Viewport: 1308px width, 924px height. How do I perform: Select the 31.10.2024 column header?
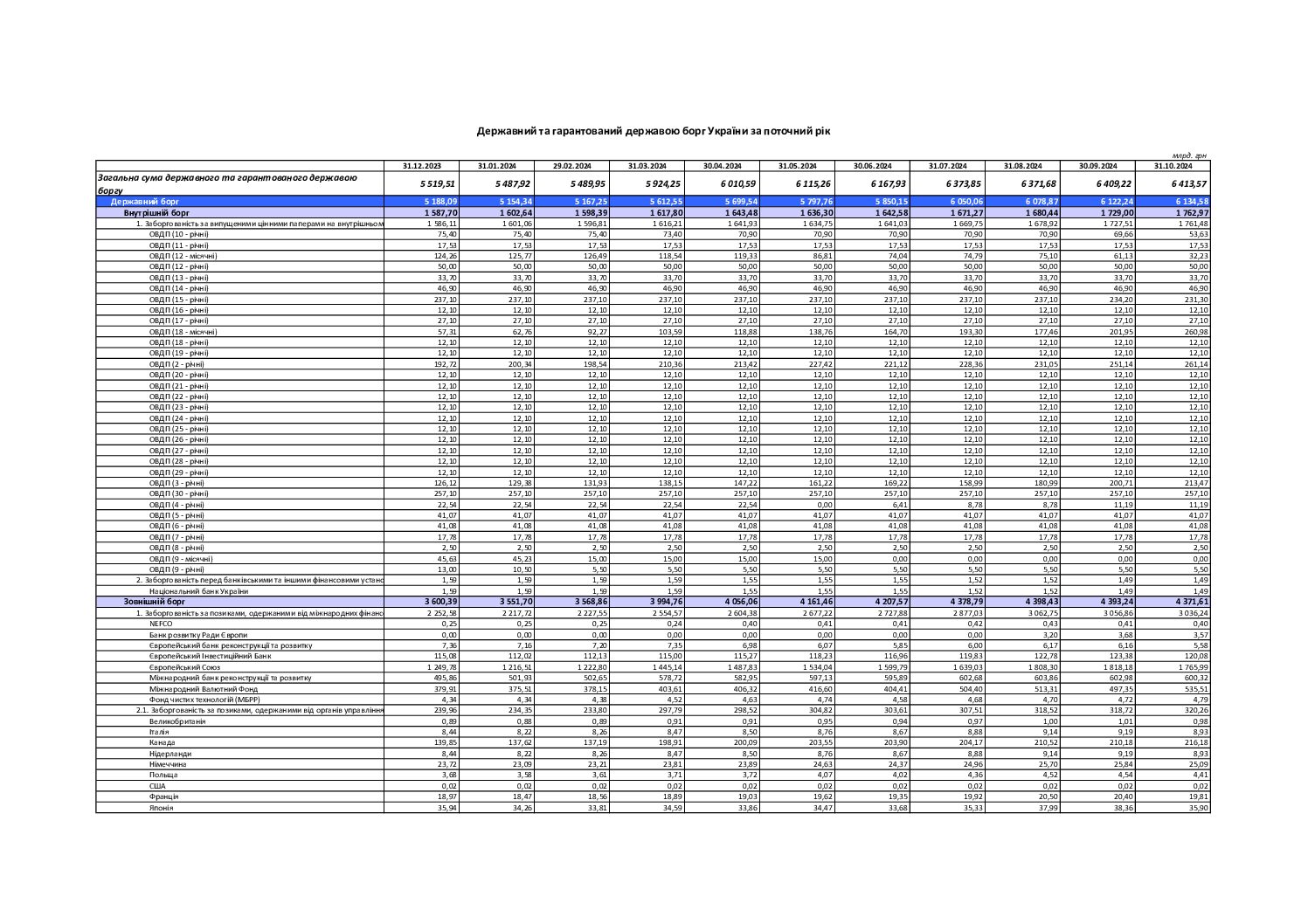click(1173, 165)
